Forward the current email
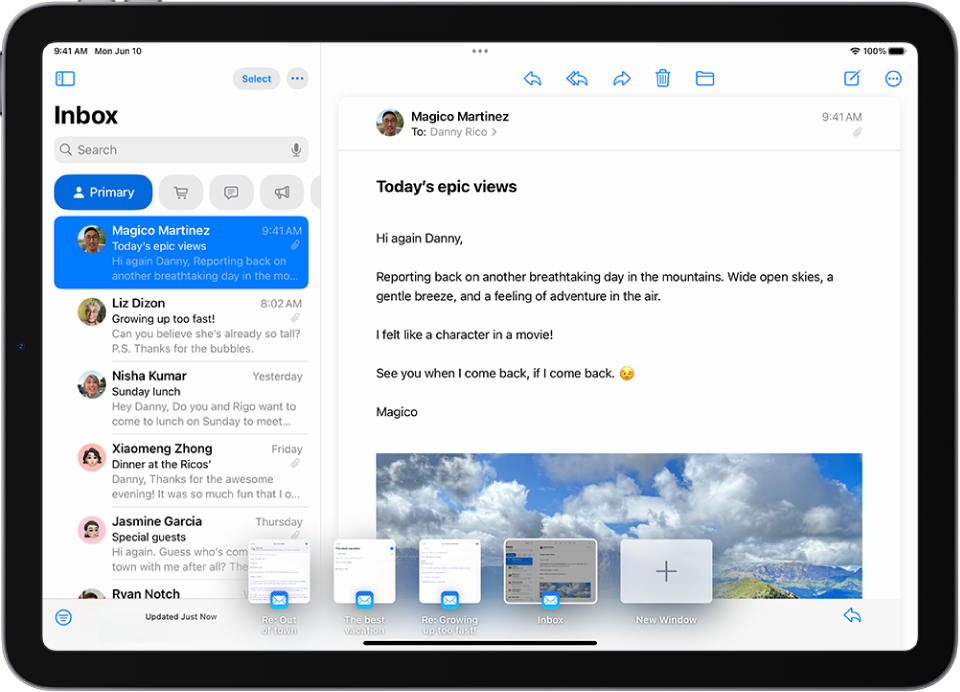 (622, 78)
